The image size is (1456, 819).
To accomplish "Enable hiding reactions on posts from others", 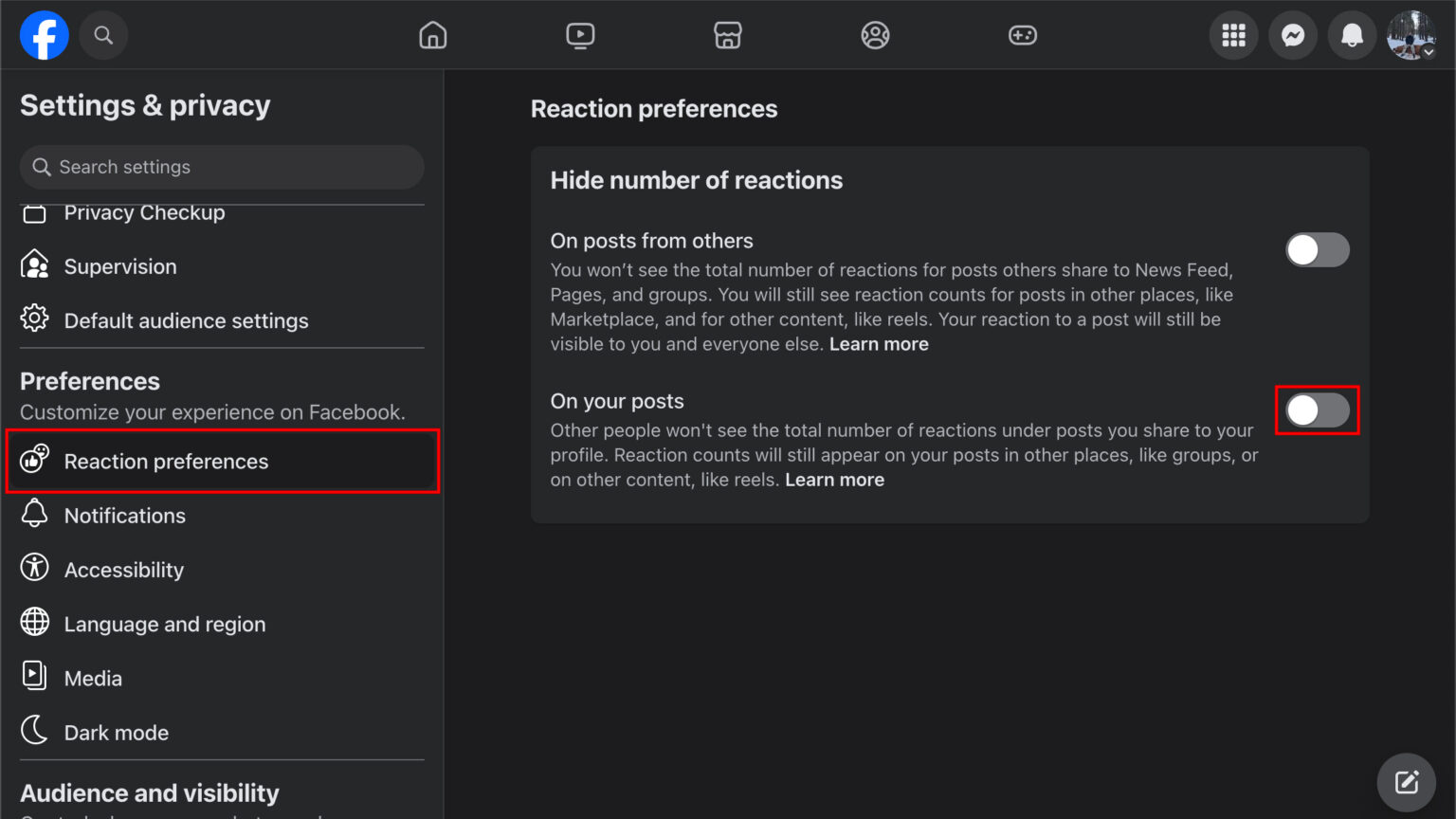I will tap(1318, 249).
